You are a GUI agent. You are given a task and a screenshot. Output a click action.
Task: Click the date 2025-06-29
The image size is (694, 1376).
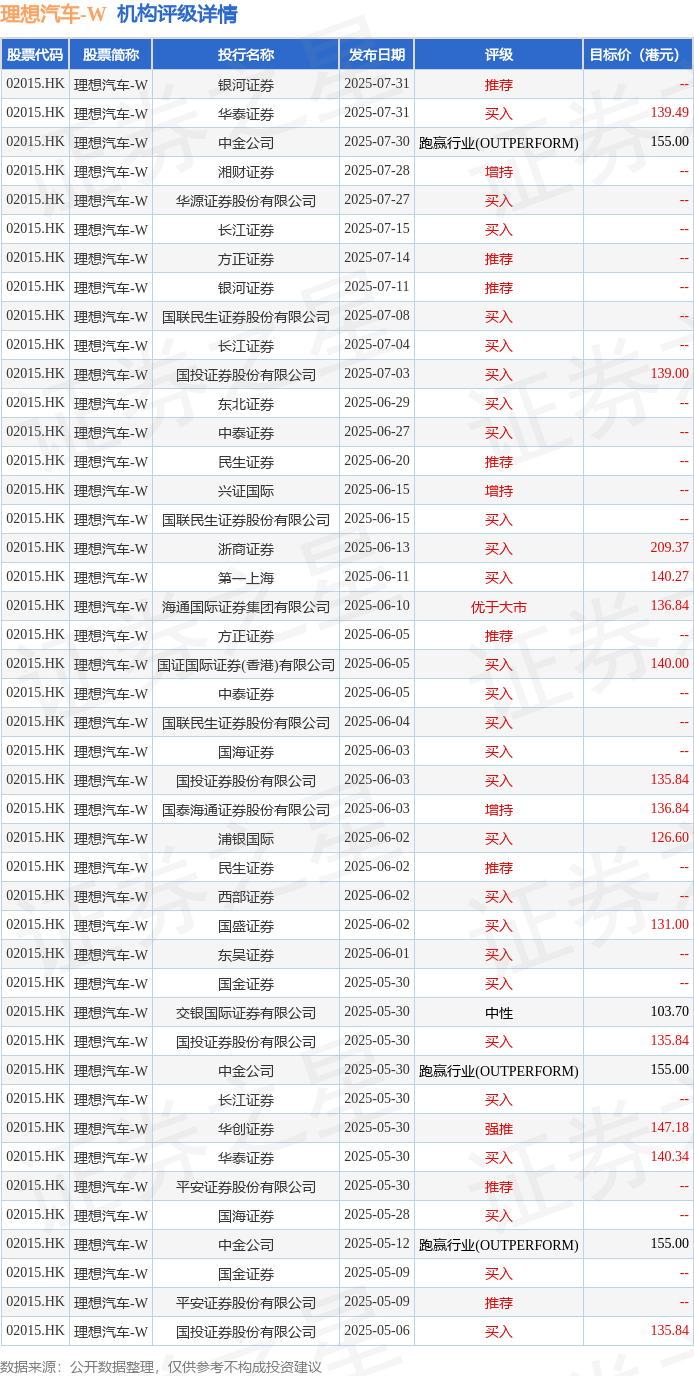(x=377, y=403)
